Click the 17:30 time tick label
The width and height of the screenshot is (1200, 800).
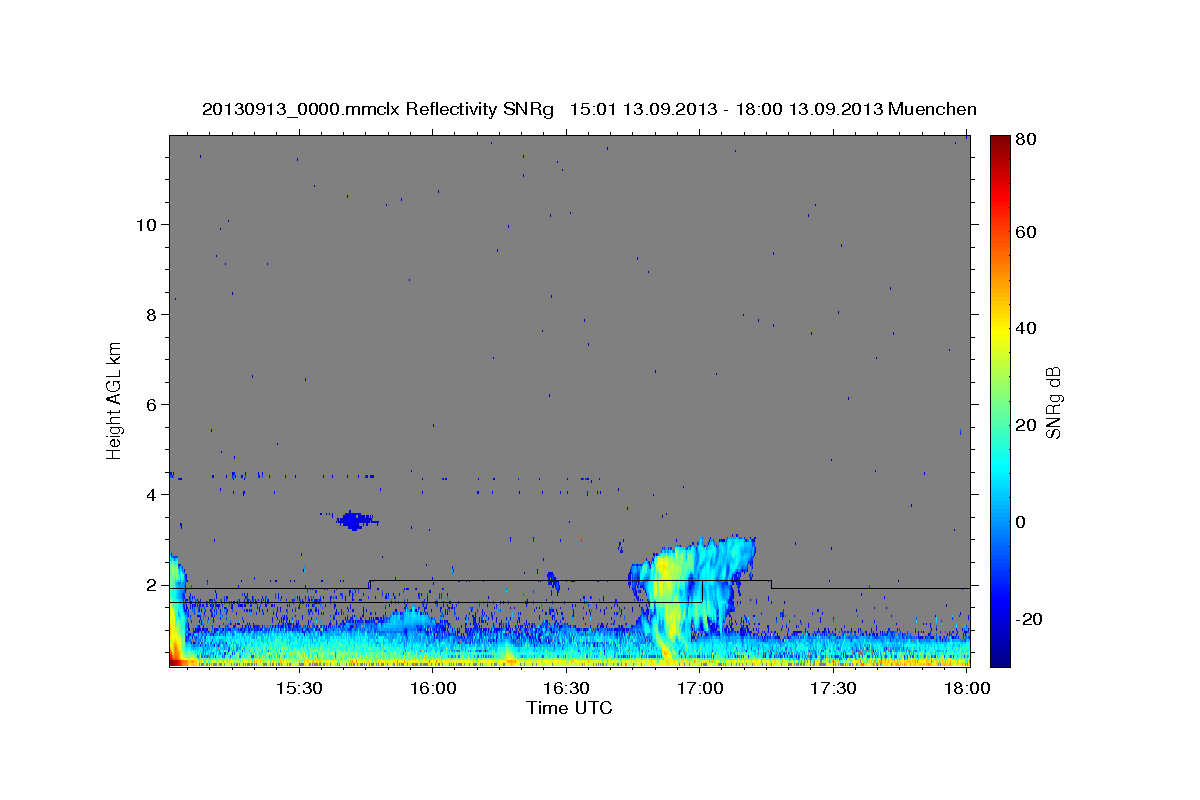833,688
